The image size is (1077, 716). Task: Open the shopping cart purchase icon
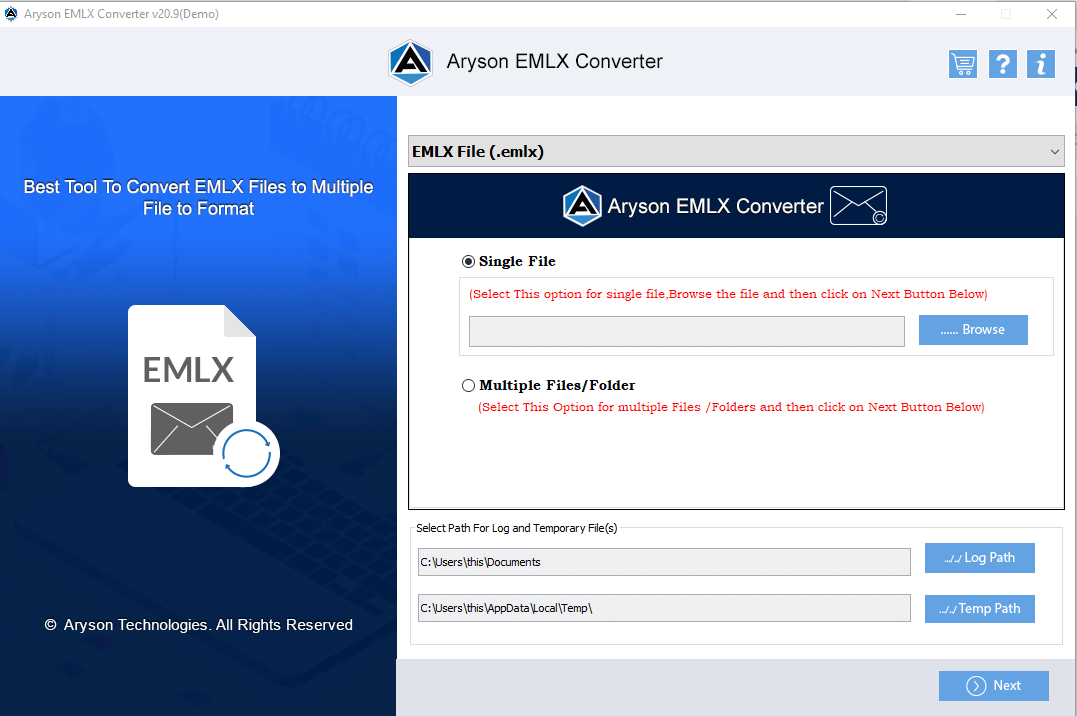tap(962, 64)
